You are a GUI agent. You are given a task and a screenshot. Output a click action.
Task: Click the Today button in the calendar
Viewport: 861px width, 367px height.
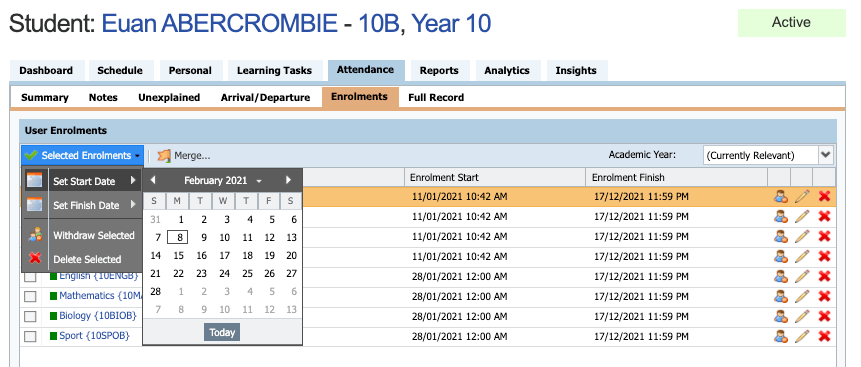[x=222, y=332]
